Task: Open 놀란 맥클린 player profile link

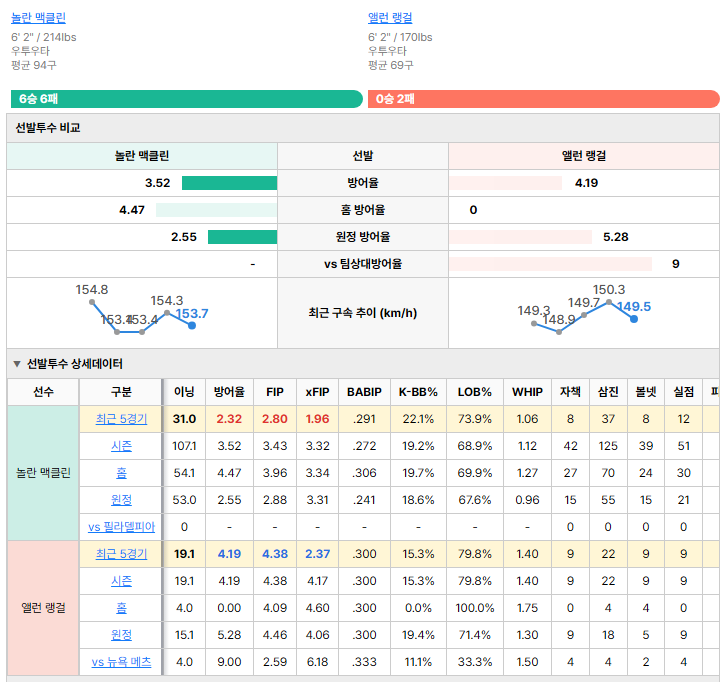Action: (38, 18)
